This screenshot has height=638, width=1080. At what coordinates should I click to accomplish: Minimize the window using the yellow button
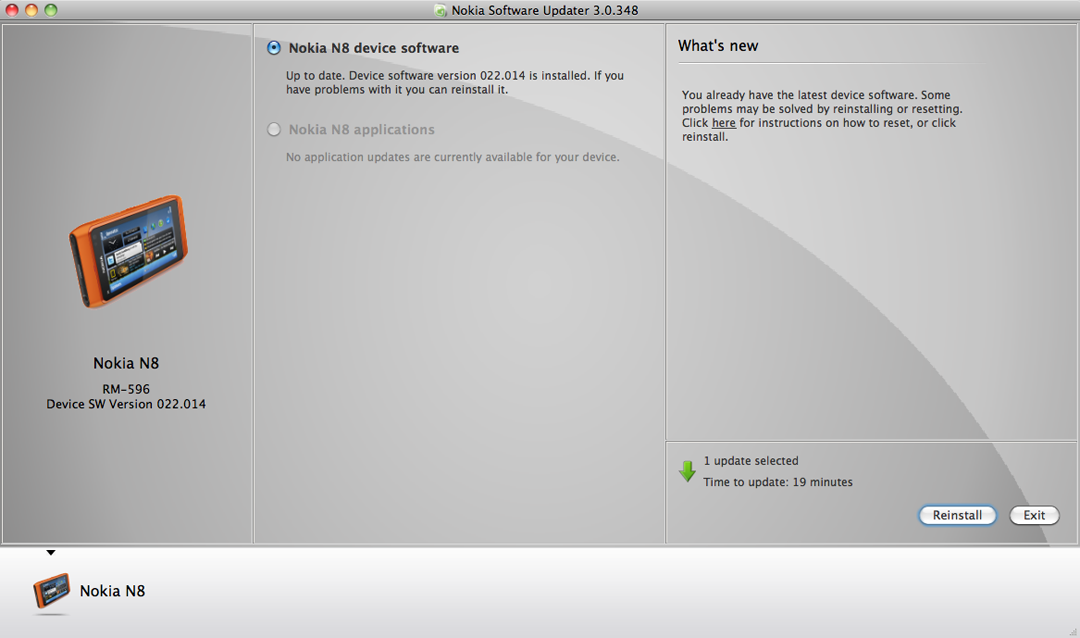tap(31, 10)
